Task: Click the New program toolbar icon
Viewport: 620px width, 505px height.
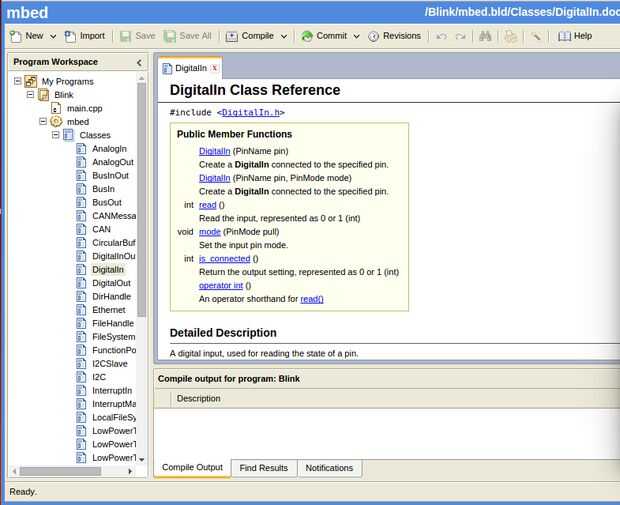Action: coord(16,36)
